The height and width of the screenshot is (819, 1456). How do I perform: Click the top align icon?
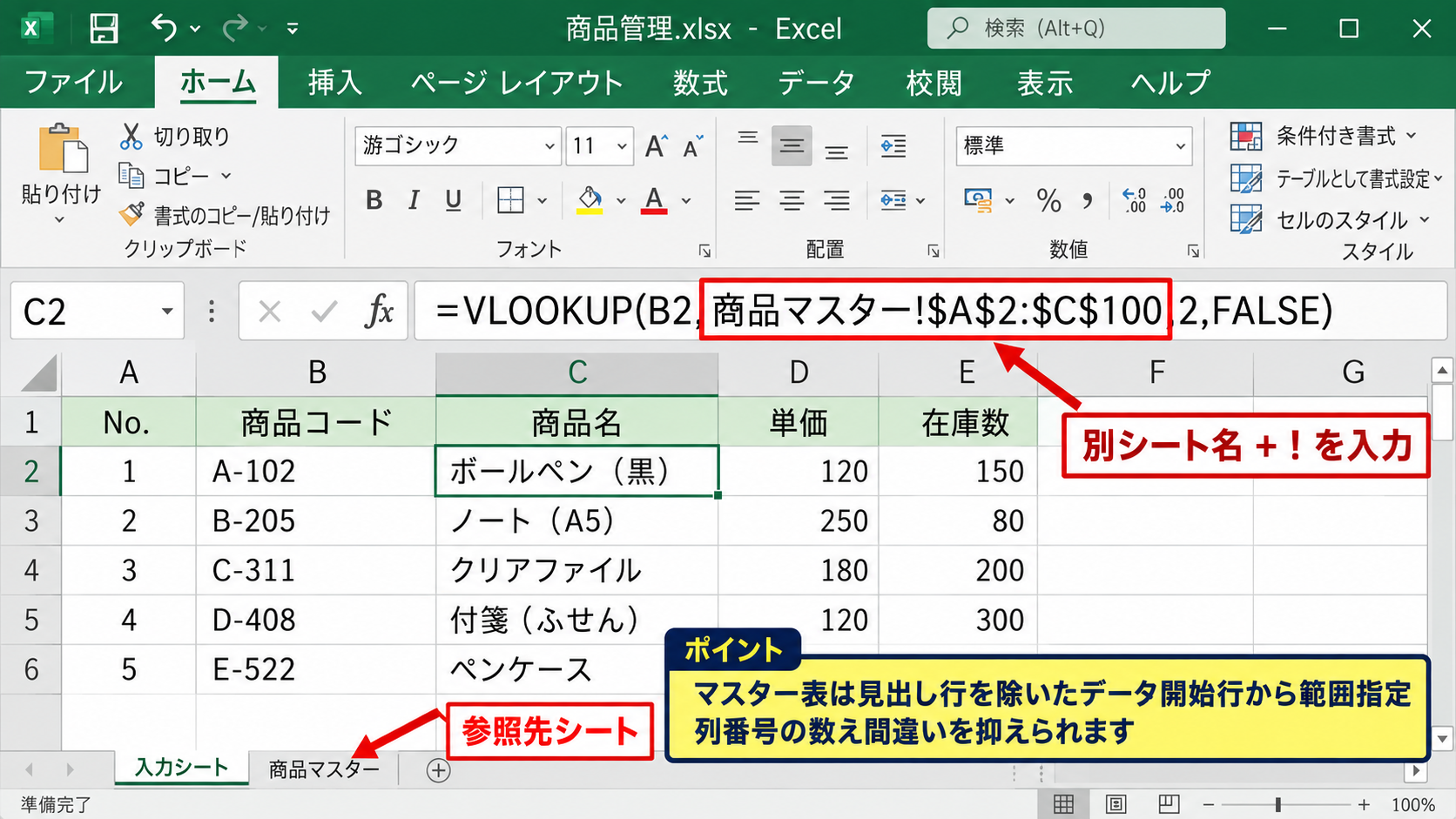[x=748, y=138]
